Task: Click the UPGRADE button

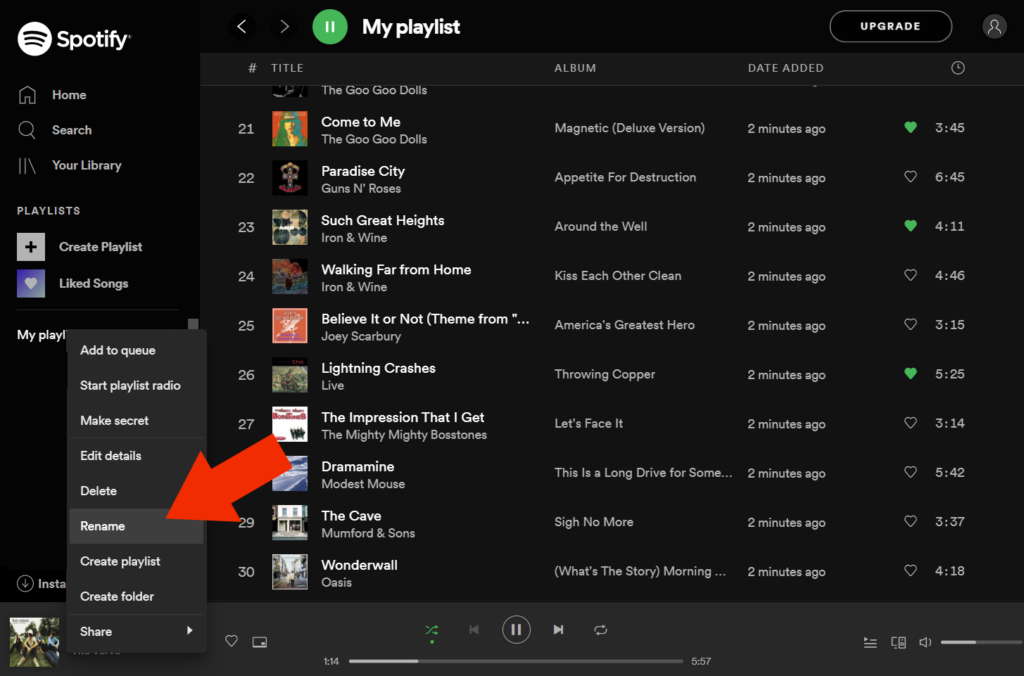Action: click(890, 26)
